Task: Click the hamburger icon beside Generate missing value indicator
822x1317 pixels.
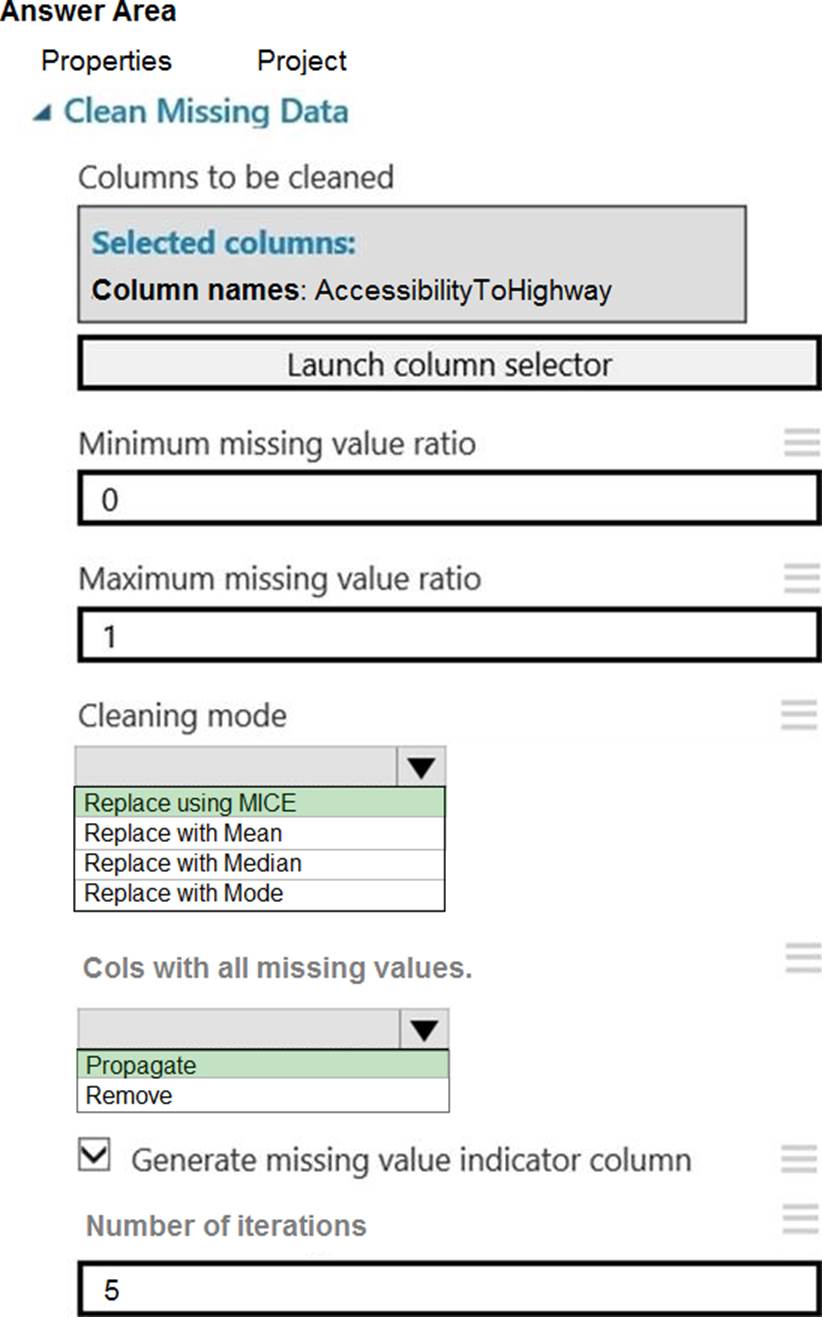Action: click(x=799, y=1159)
